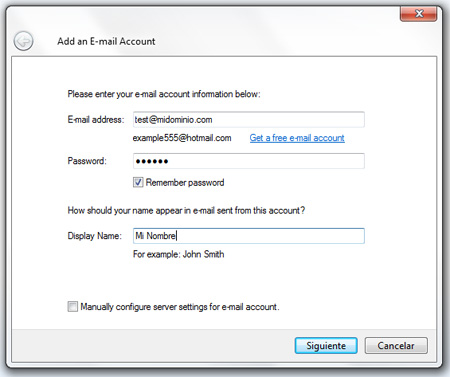
Task: Uncheck the Remember password checkbox
Action: click(x=138, y=182)
